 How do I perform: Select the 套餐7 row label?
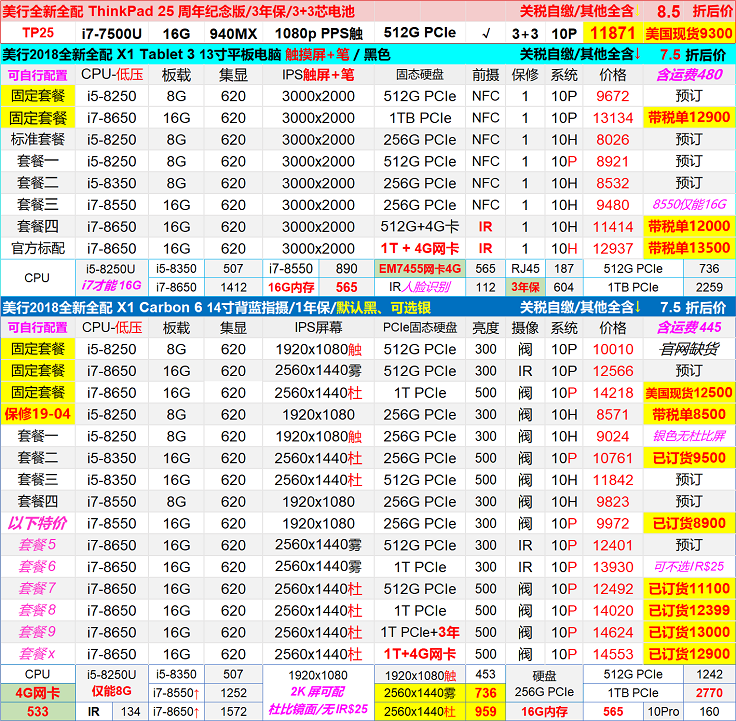tap(38, 589)
